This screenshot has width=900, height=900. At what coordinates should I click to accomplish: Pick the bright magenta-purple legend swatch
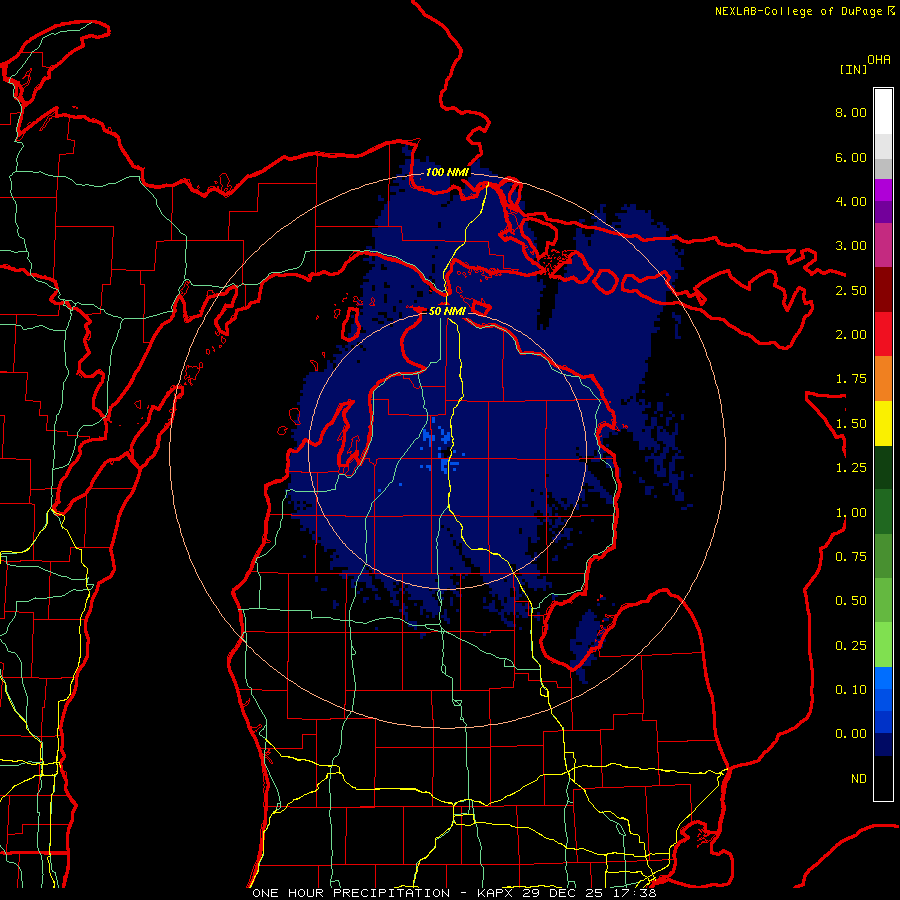pyautogui.click(x=883, y=190)
